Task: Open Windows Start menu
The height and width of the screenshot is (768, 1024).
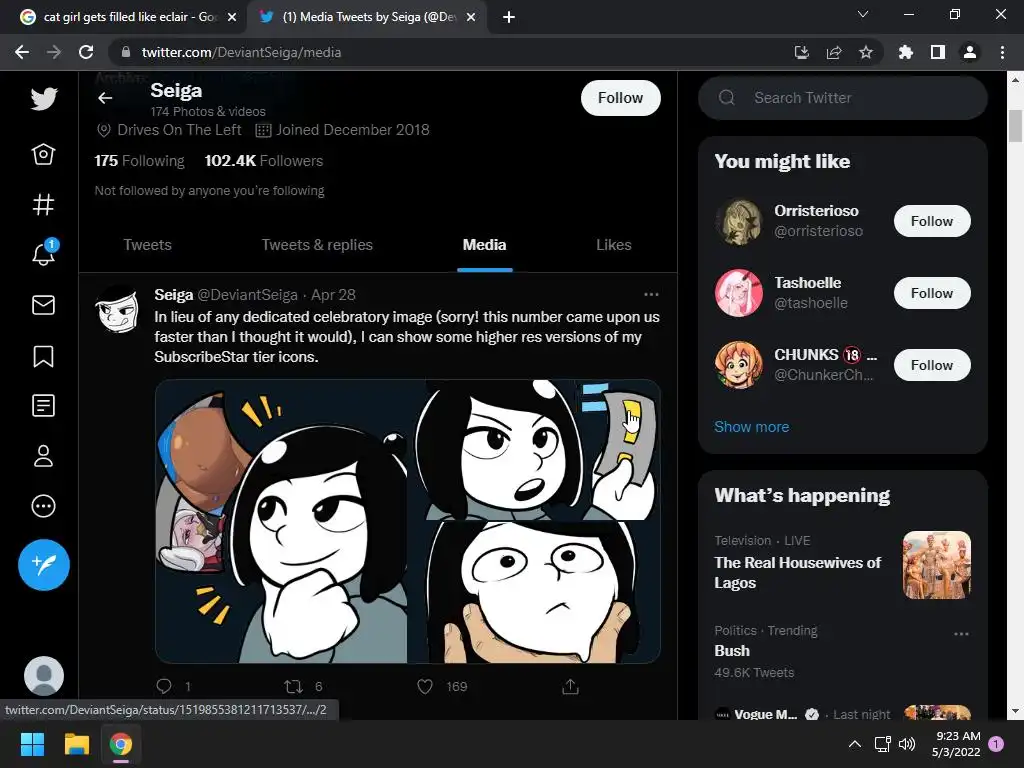Action: coord(32,744)
